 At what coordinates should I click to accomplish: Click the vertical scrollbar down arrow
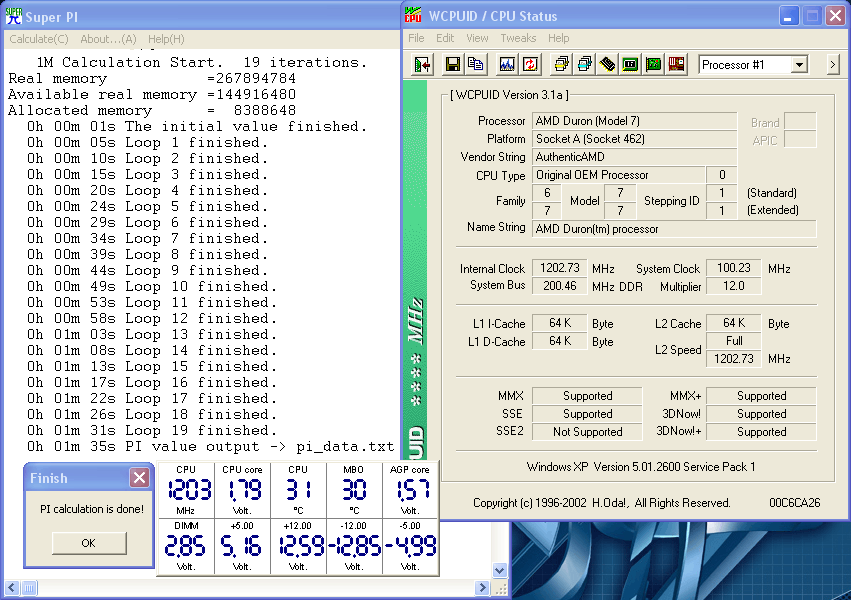click(501, 571)
